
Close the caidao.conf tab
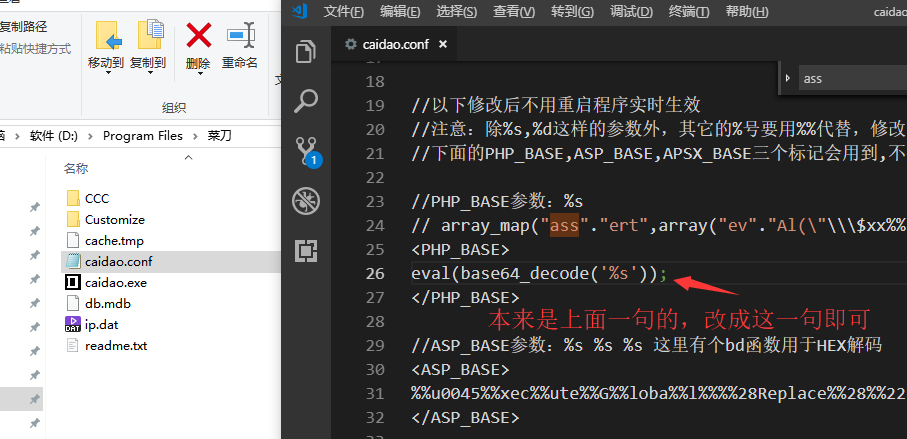(443, 44)
